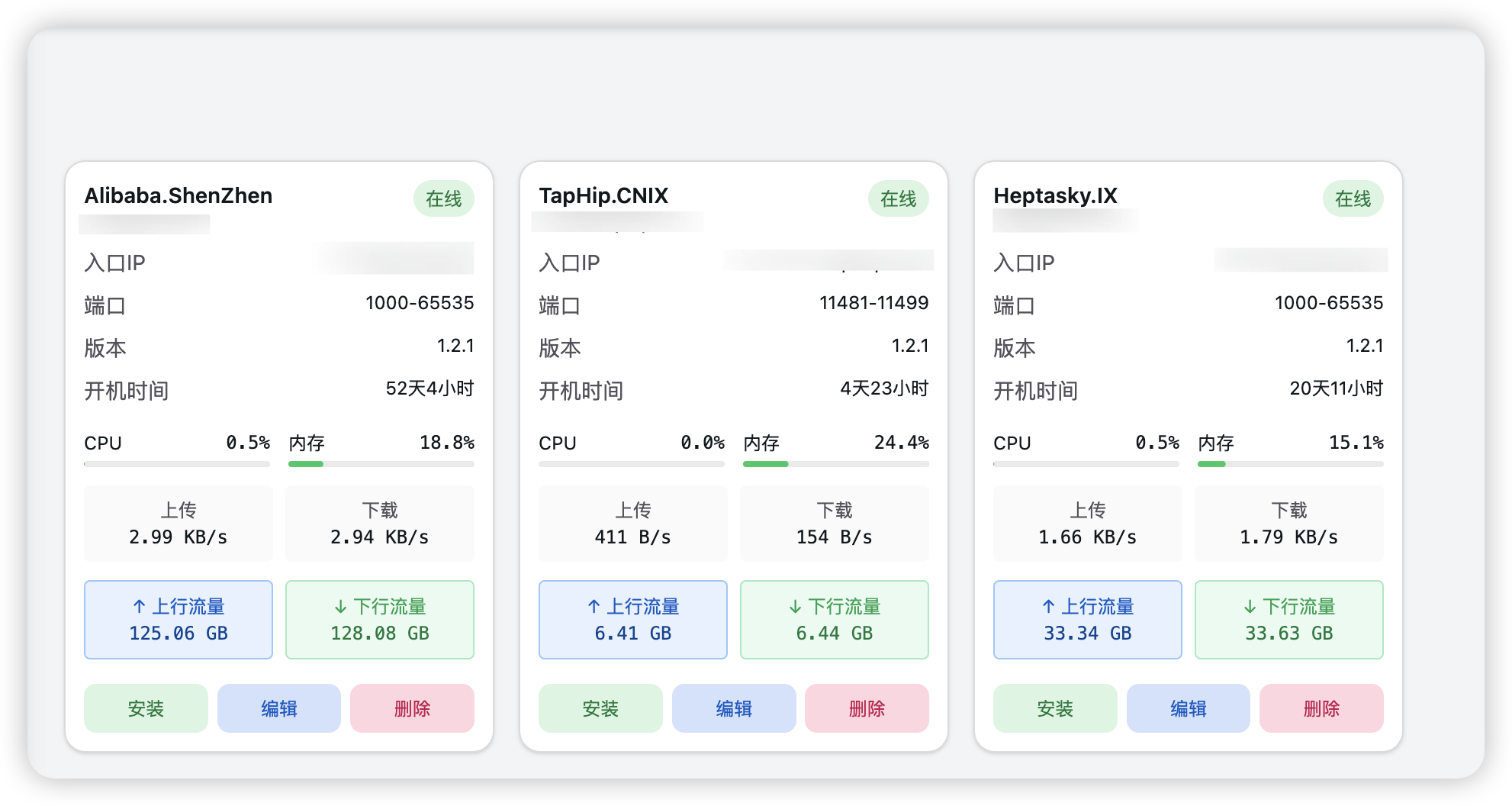Select the TapHip.CNIX node title

click(x=603, y=196)
